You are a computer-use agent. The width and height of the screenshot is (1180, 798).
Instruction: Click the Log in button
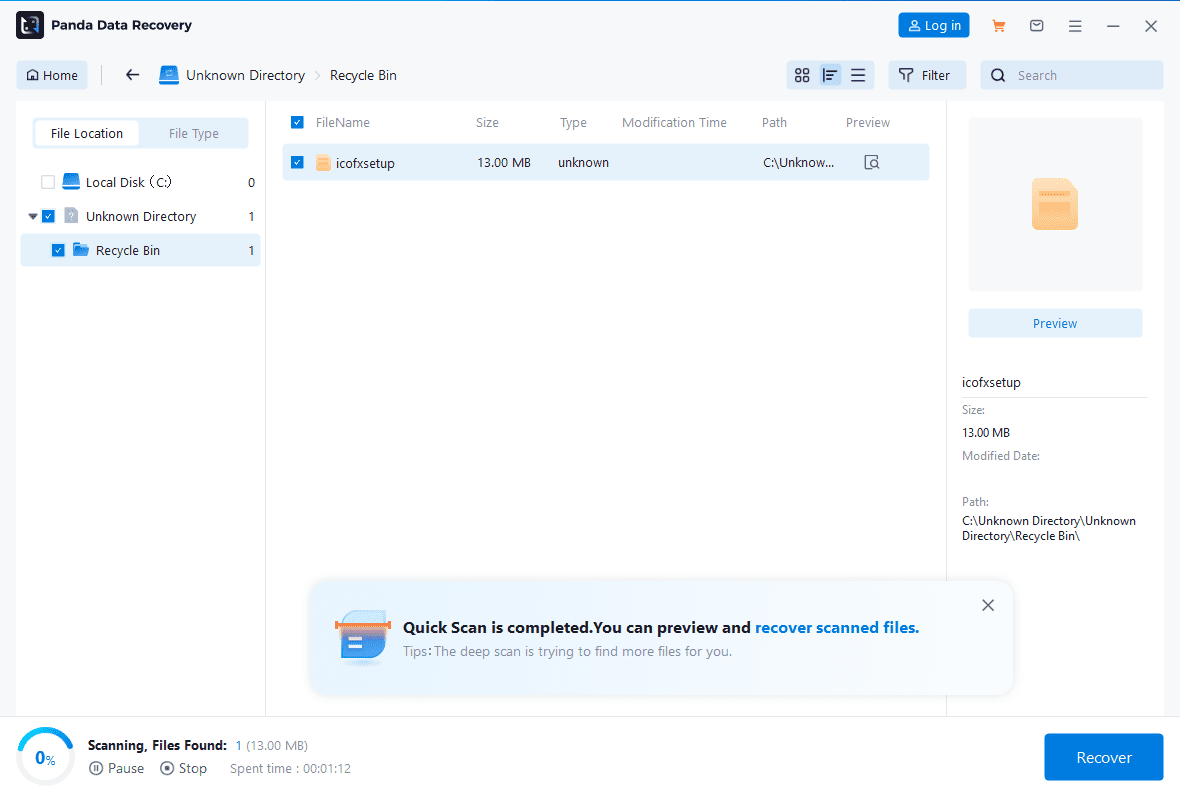[x=934, y=26]
